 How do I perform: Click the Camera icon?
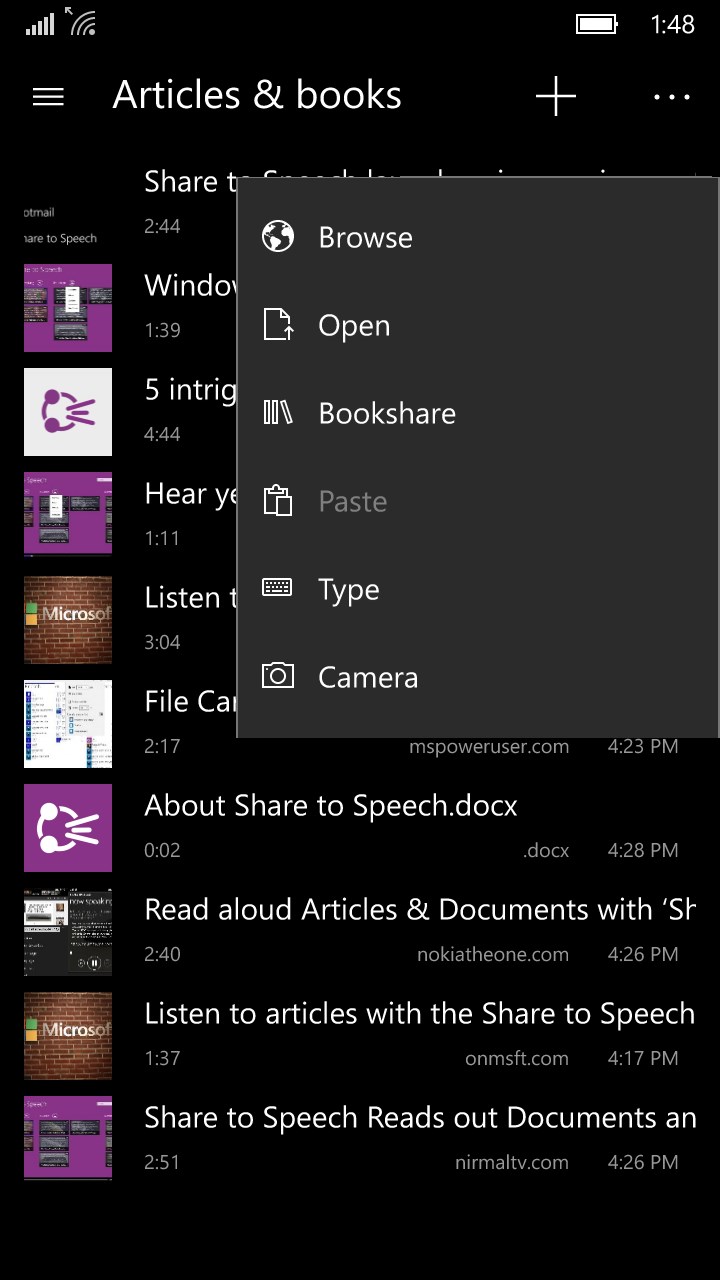pyautogui.click(x=278, y=677)
